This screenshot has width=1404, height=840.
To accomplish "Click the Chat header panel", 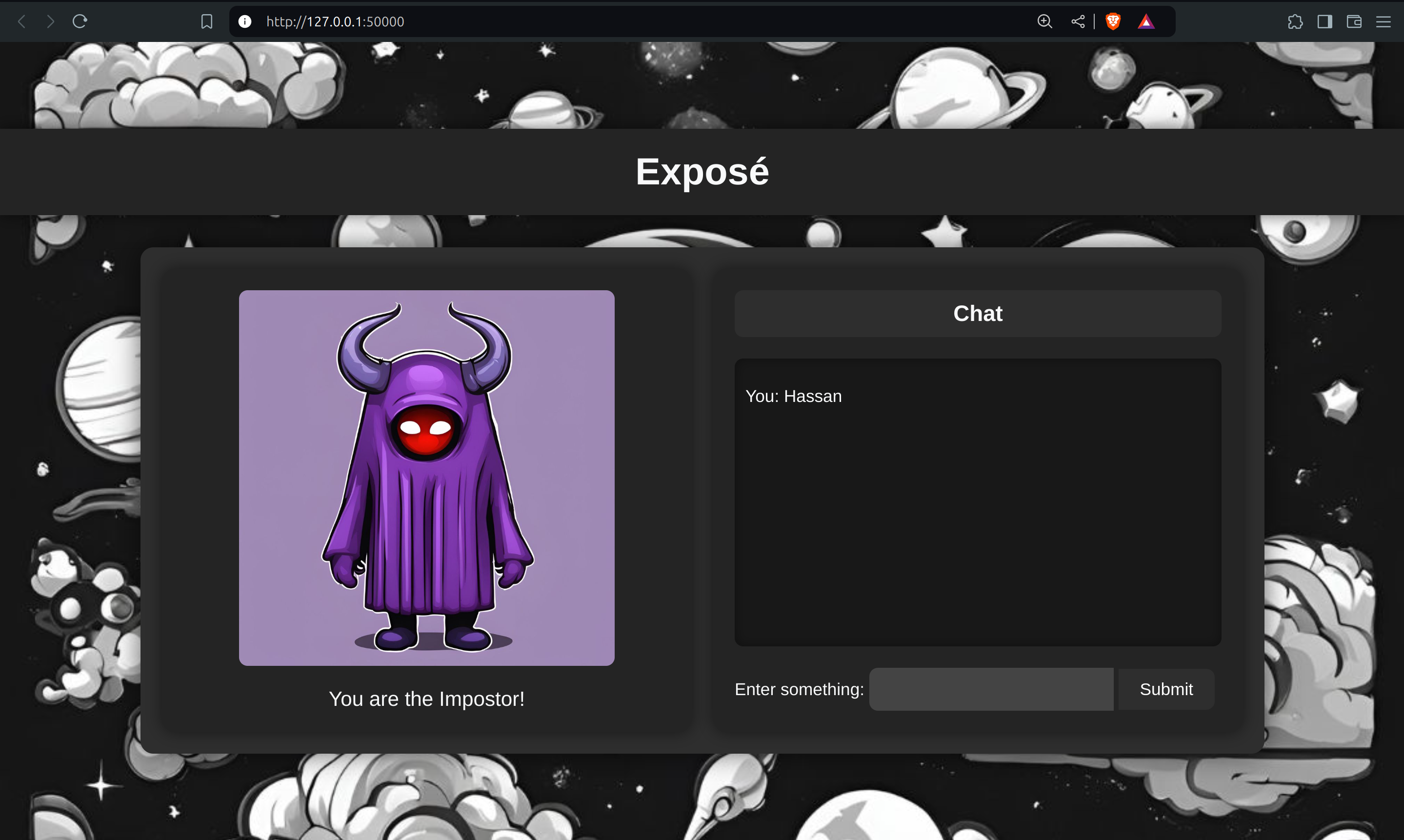I will (x=977, y=314).
